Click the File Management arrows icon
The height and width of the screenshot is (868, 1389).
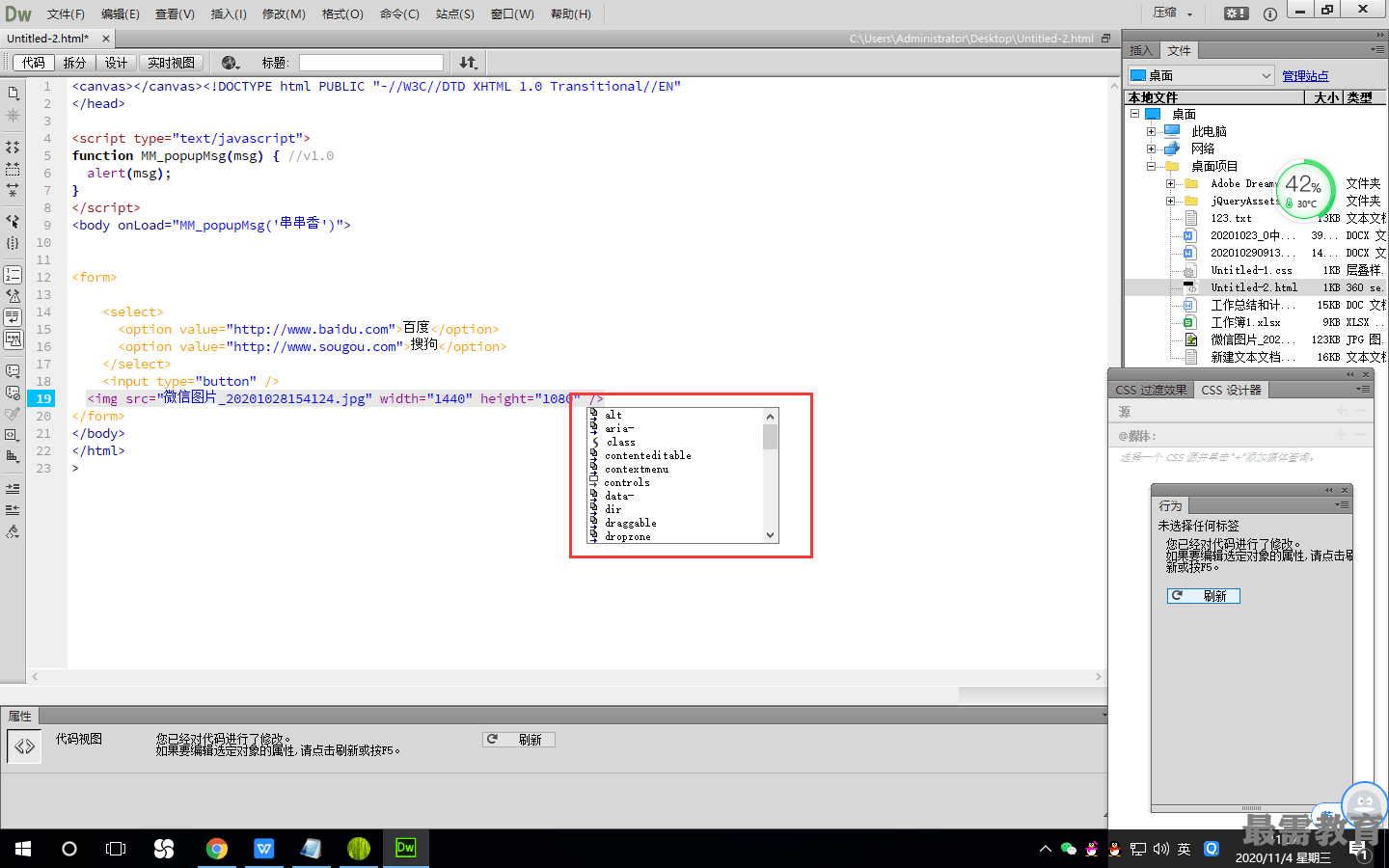point(468,63)
